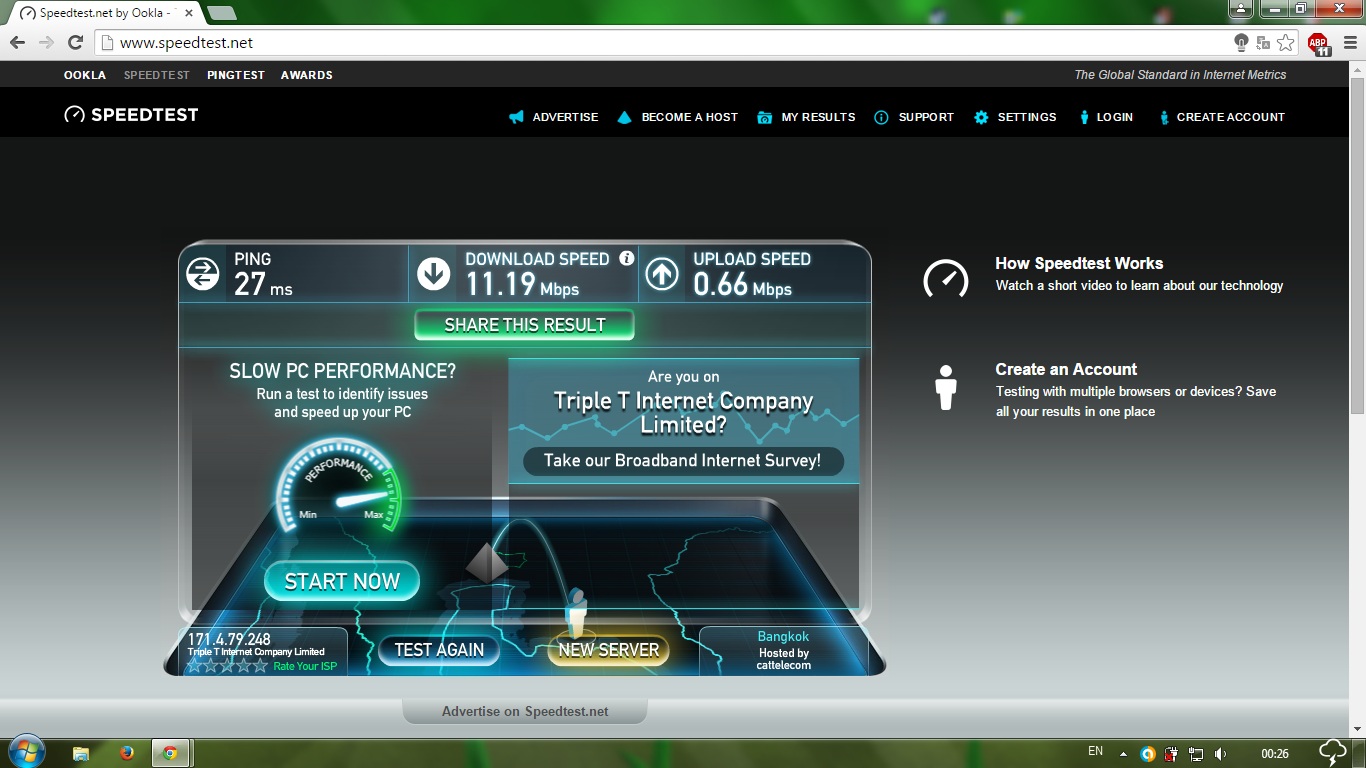Click the Create Account person icon

click(x=1164, y=117)
